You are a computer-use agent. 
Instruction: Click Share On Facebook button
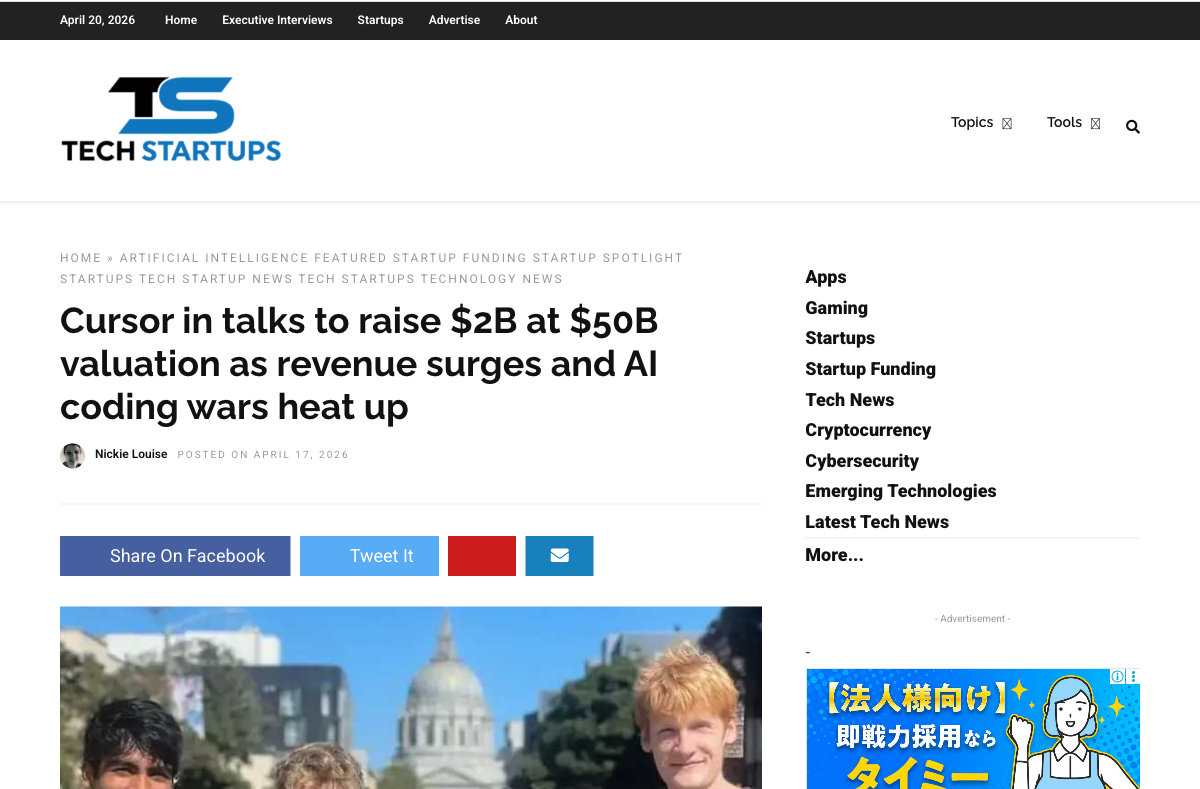click(175, 556)
